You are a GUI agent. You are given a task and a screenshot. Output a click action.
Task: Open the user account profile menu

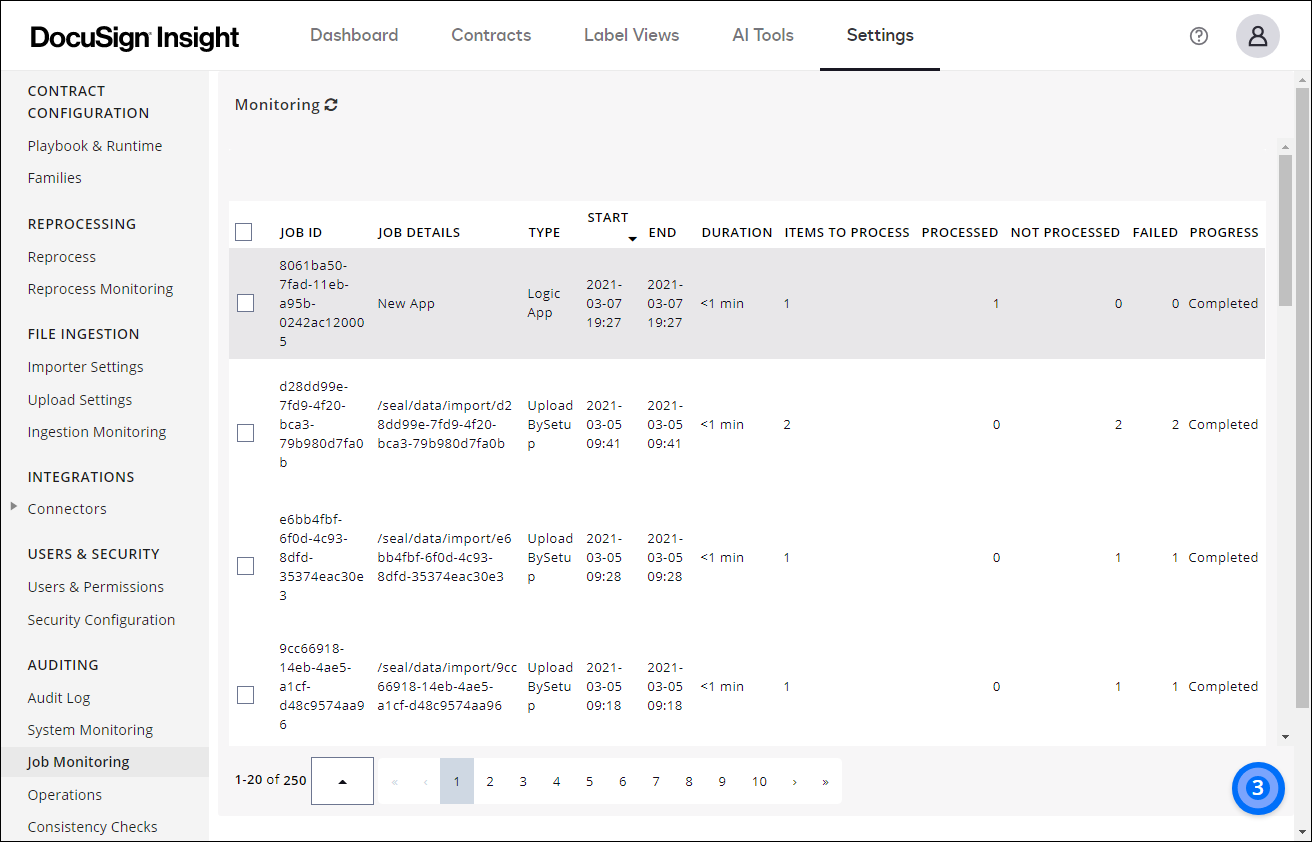pyautogui.click(x=1257, y=36)
